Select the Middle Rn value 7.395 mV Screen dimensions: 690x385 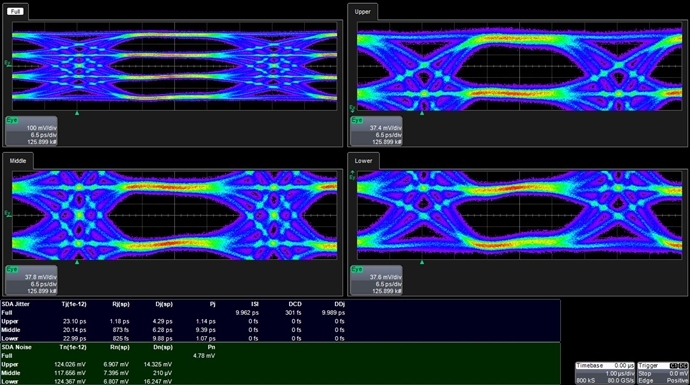(117, 373)
